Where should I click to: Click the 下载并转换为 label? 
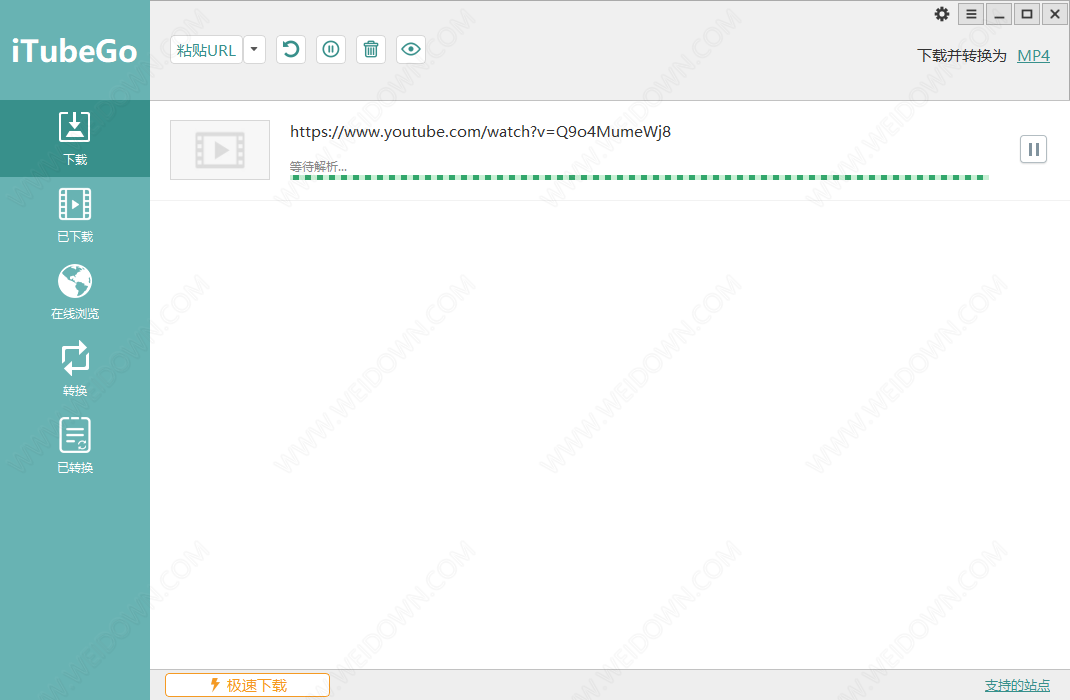[x=961, y=56]
